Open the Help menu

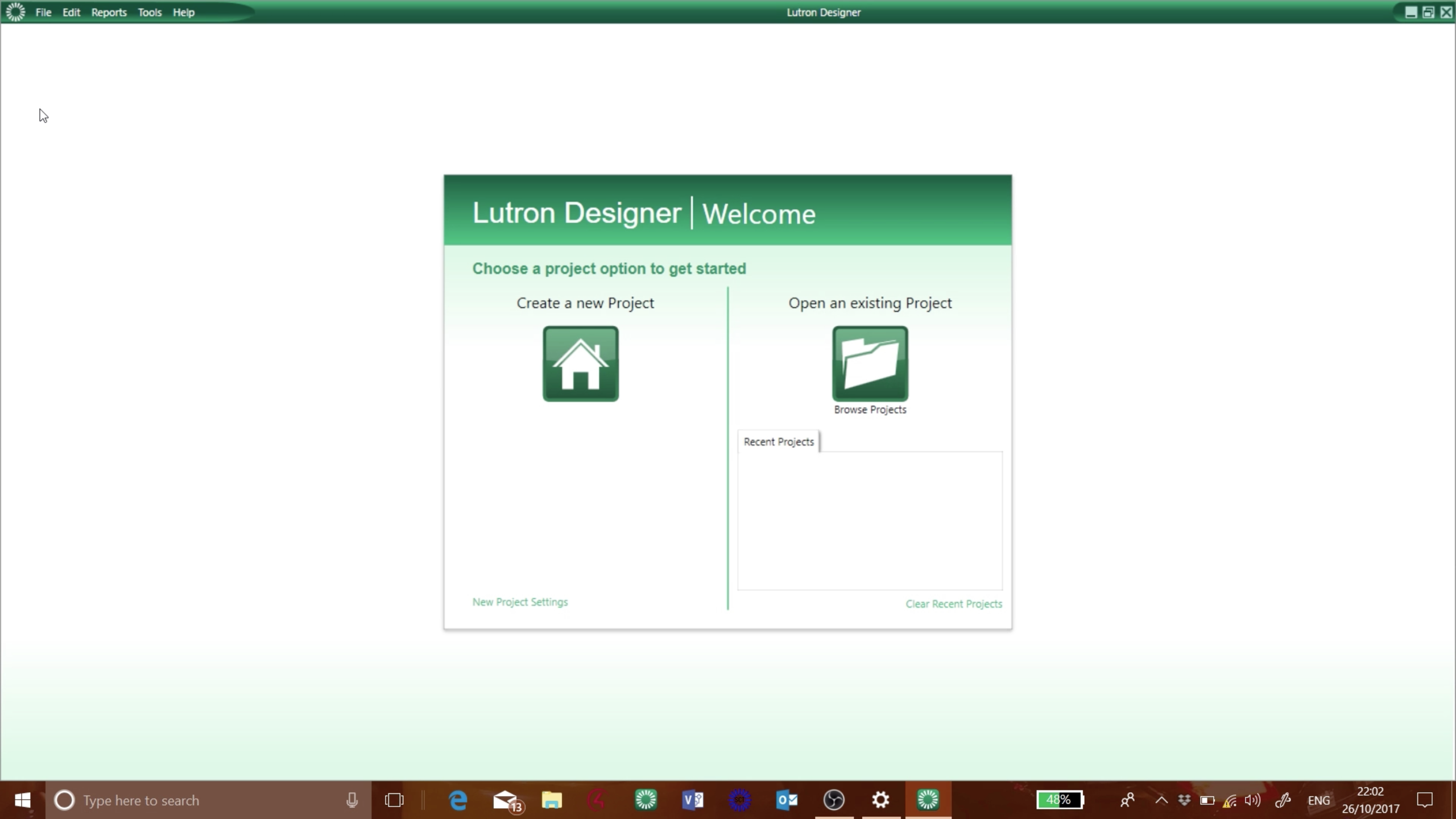click(x=184, y=12)
